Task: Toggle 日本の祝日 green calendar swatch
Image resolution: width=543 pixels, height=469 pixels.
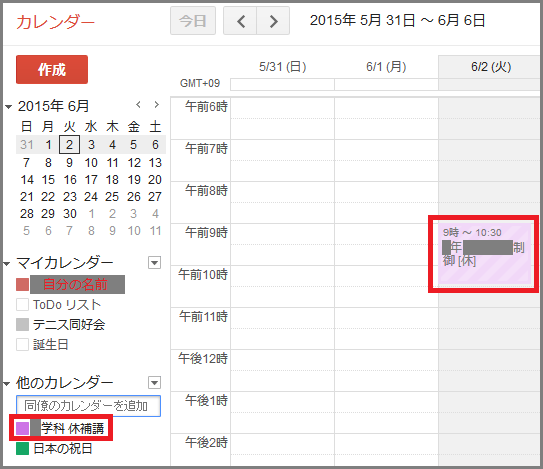Action: pos(22,449)
